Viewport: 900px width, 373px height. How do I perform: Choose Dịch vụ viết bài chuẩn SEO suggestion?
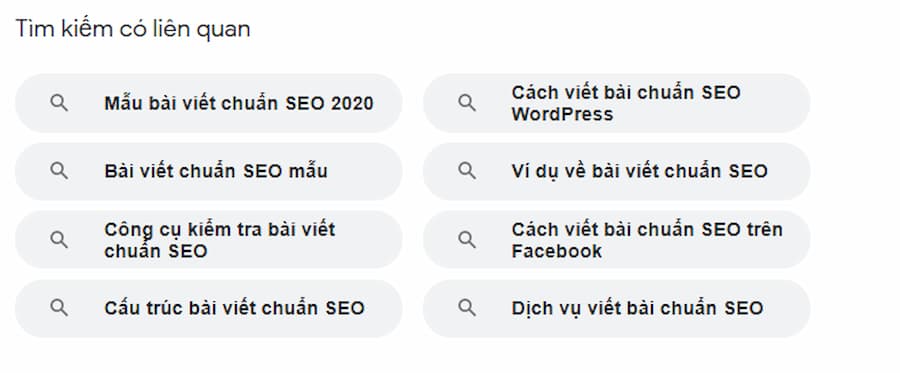pos(616,308)
